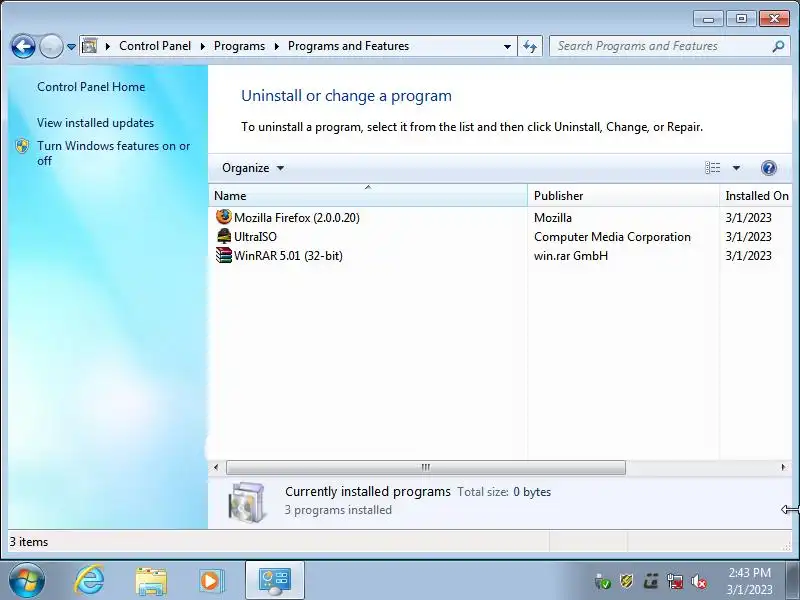The height and width of the screenshot is (600, 800).
Task: Click the scrollbar right arrow
Action: [x=784, y=467]
